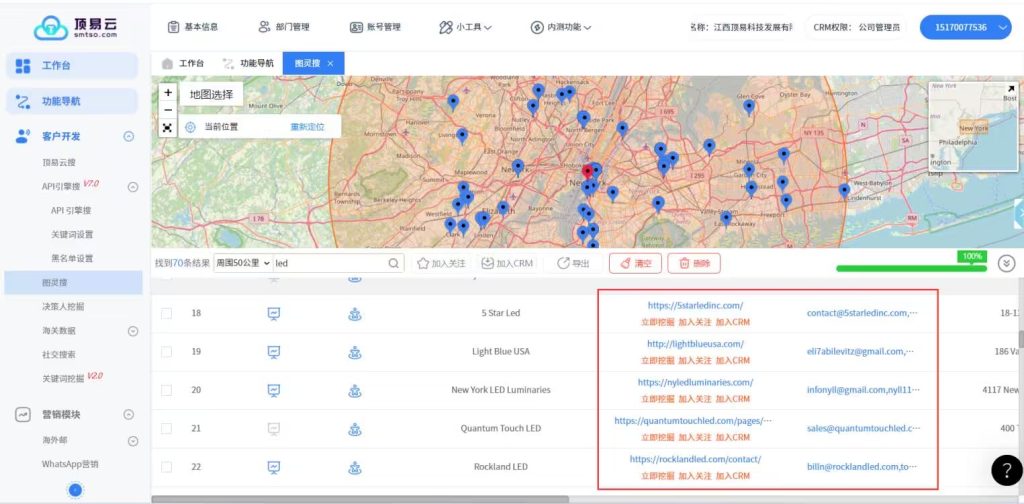This screenshot has height=504, width=1024.
Task: Zoom in on the map
Action: point(167,92)
